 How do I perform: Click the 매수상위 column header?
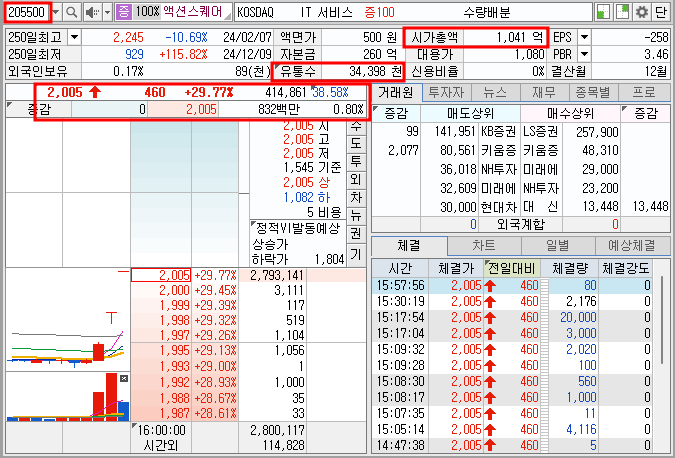[570, 114]
